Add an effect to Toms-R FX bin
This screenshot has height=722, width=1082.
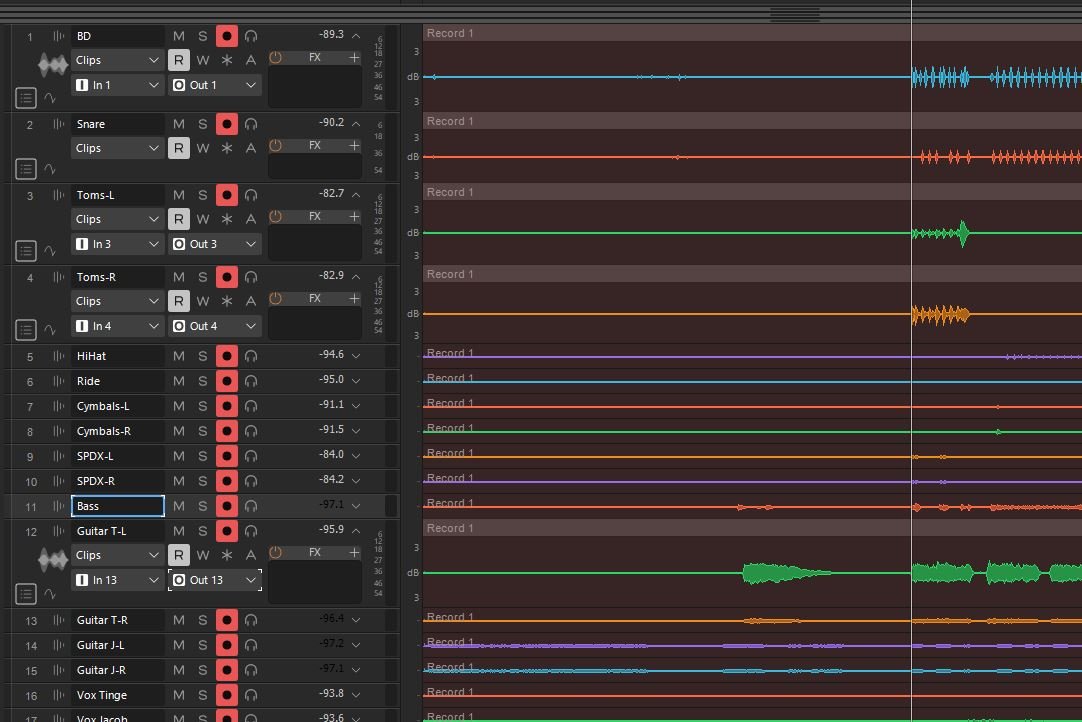click(354, 299)
